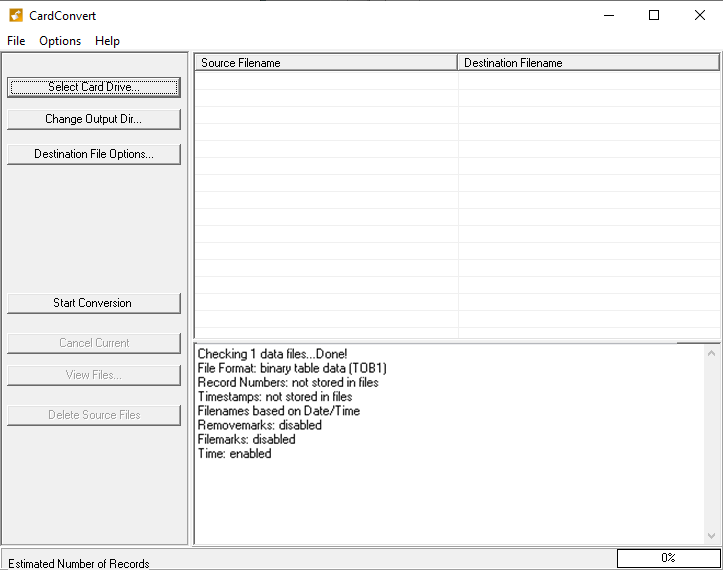Select log line 'Timestamps: not stored in files'

tap(275, 397)
